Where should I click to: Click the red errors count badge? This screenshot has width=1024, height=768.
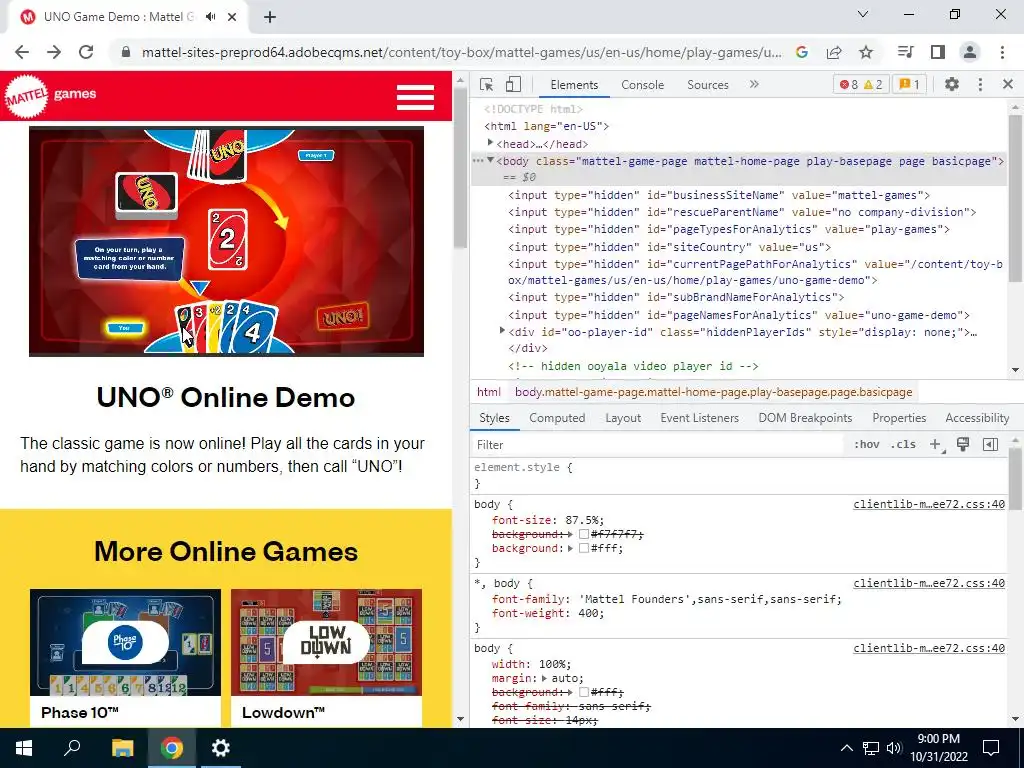pos(849,85)
